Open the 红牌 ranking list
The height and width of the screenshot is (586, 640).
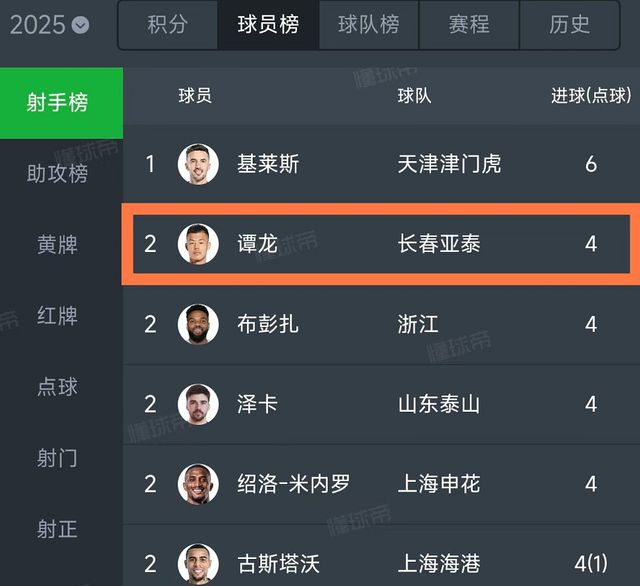tap(57, 315)
